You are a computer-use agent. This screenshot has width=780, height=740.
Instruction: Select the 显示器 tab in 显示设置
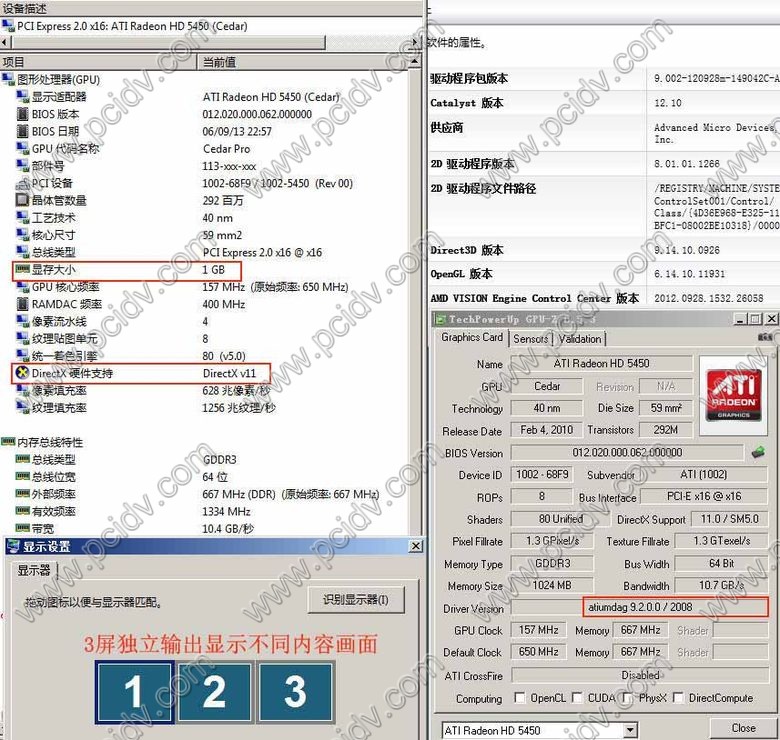tap(34, 570)
